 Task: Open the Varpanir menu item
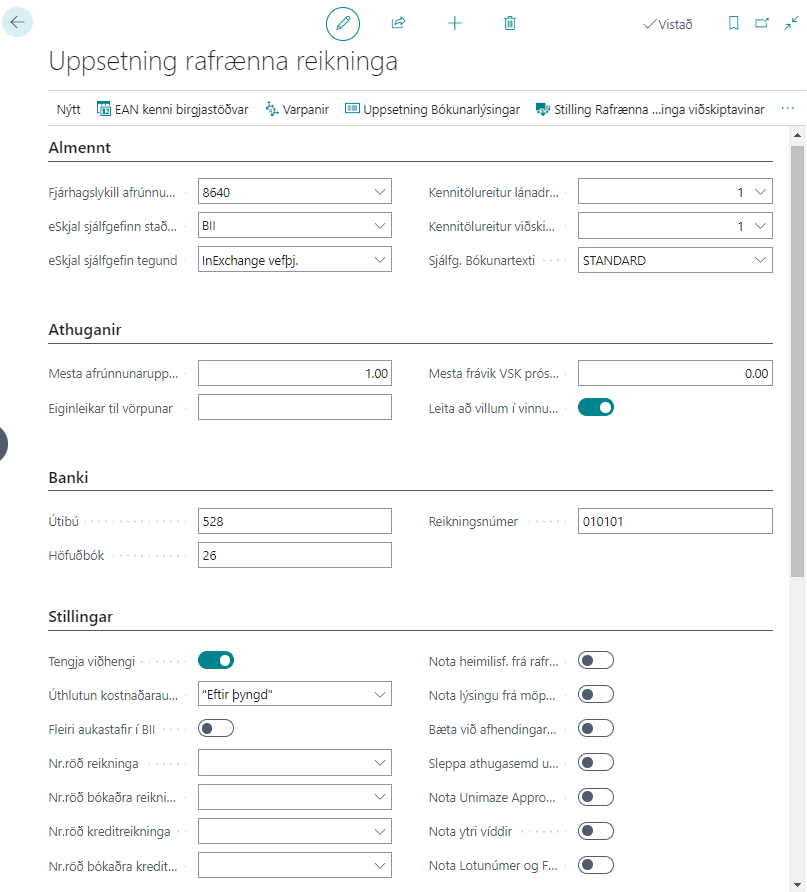point(297,110)
